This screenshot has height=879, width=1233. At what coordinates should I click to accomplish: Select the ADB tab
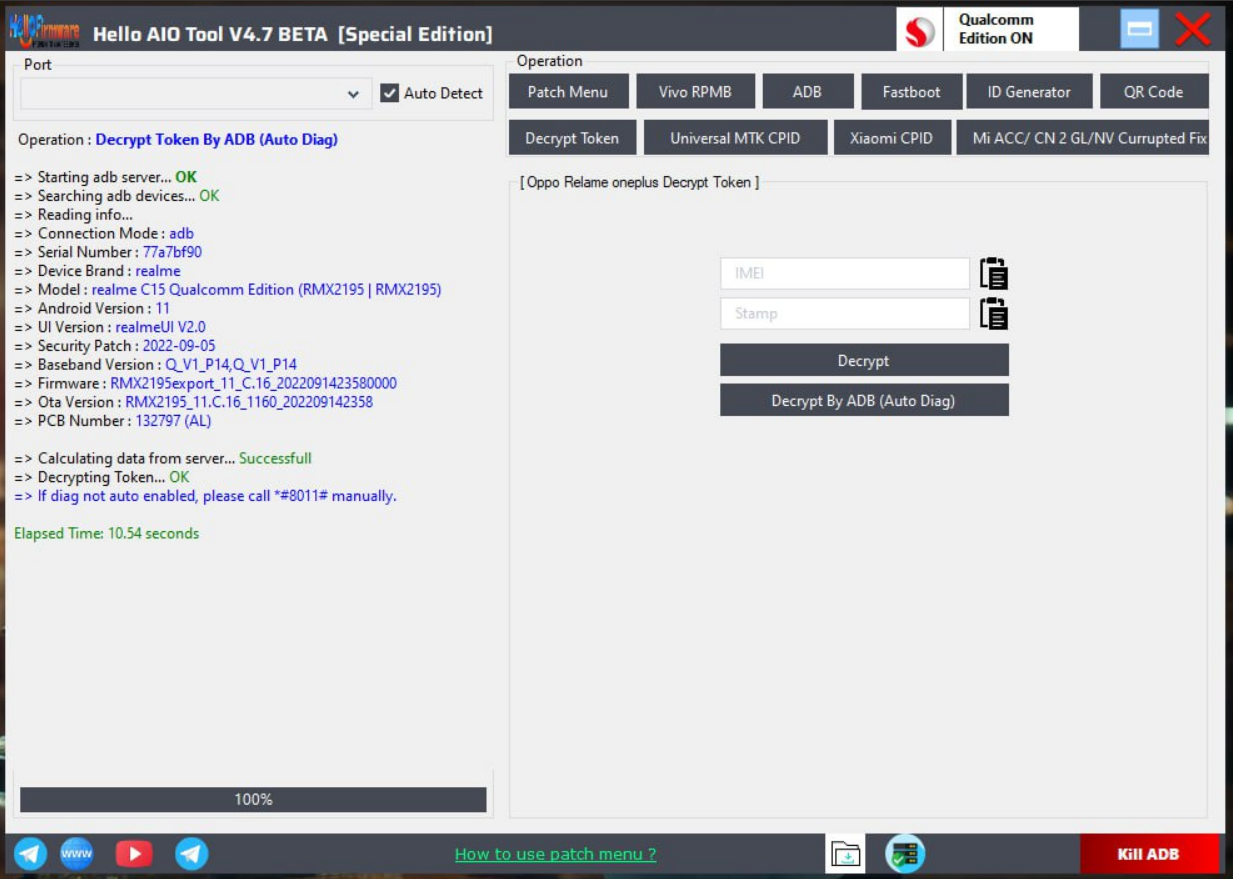tap(807, 91)
